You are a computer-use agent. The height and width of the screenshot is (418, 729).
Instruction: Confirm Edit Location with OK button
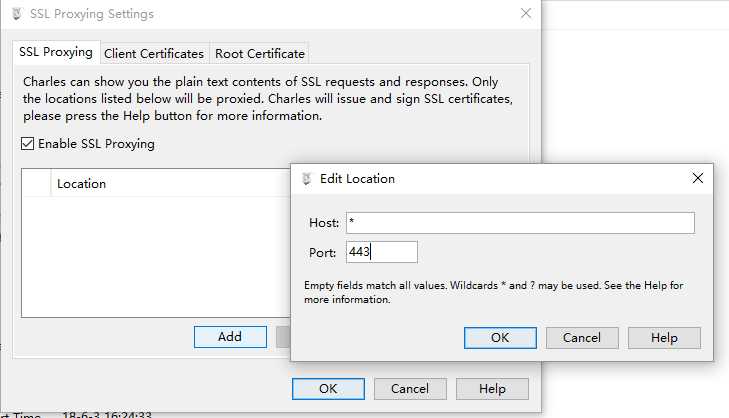(500, 338)
